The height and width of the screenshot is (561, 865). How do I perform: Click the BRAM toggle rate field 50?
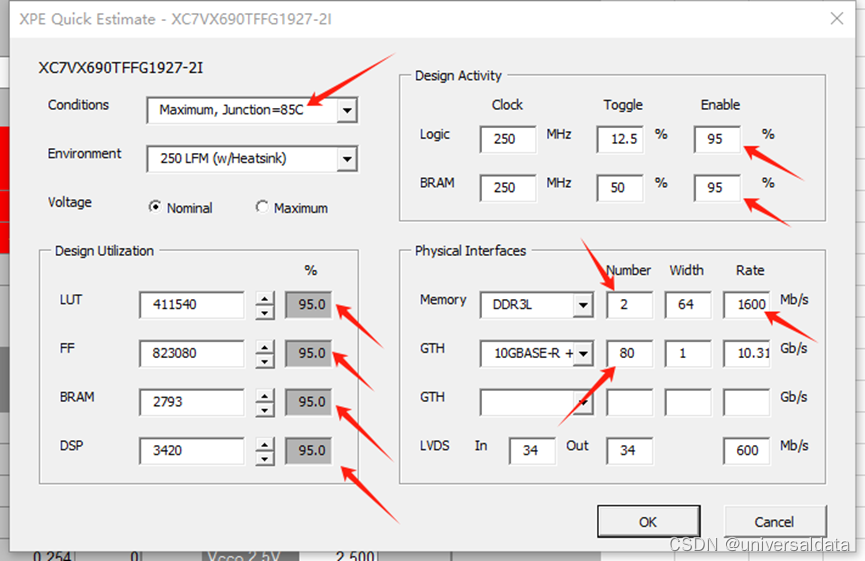(x=621, y=188)
